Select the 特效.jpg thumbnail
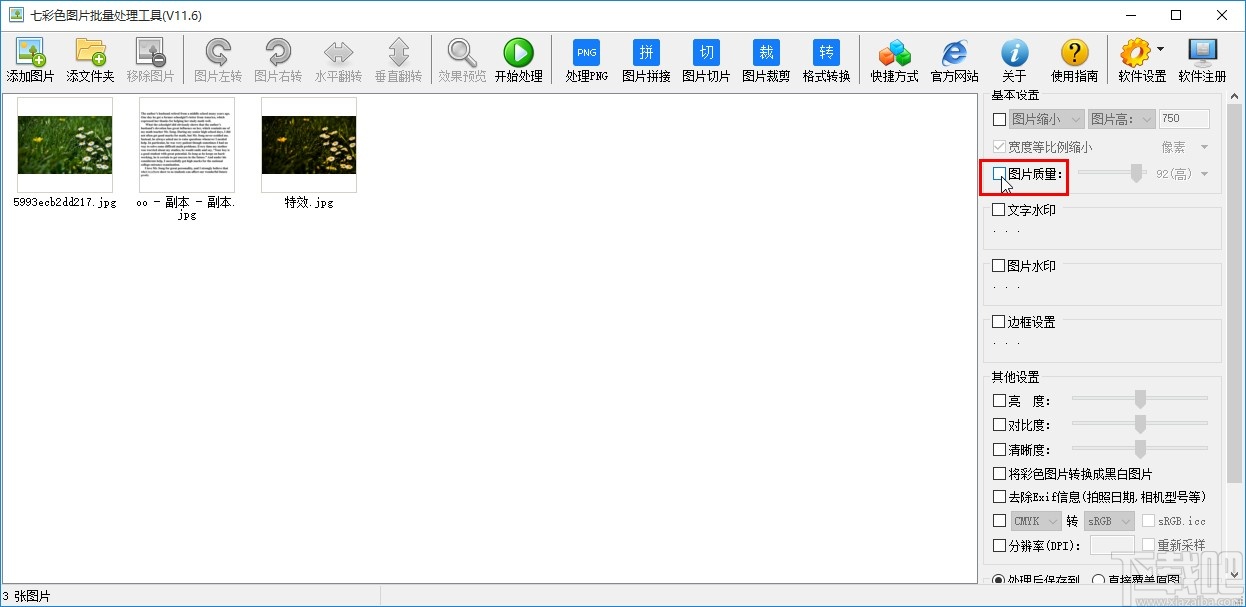This screenshot has width=1246, height=607. [309, 145]
